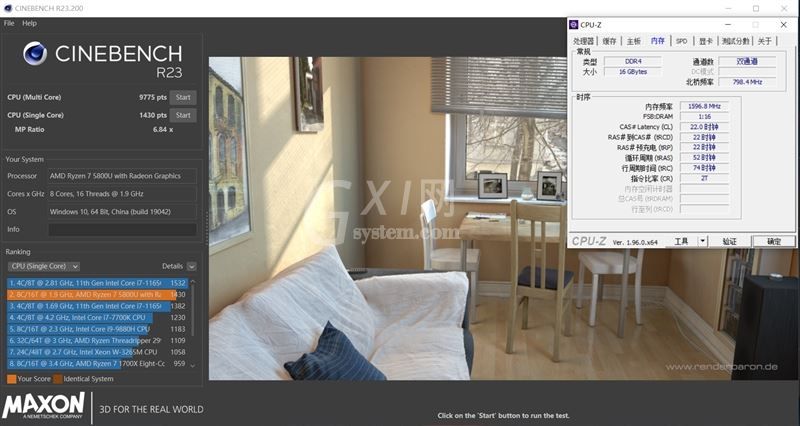
Task: Maximize the Cinebench window
Action: coord(756,8)
